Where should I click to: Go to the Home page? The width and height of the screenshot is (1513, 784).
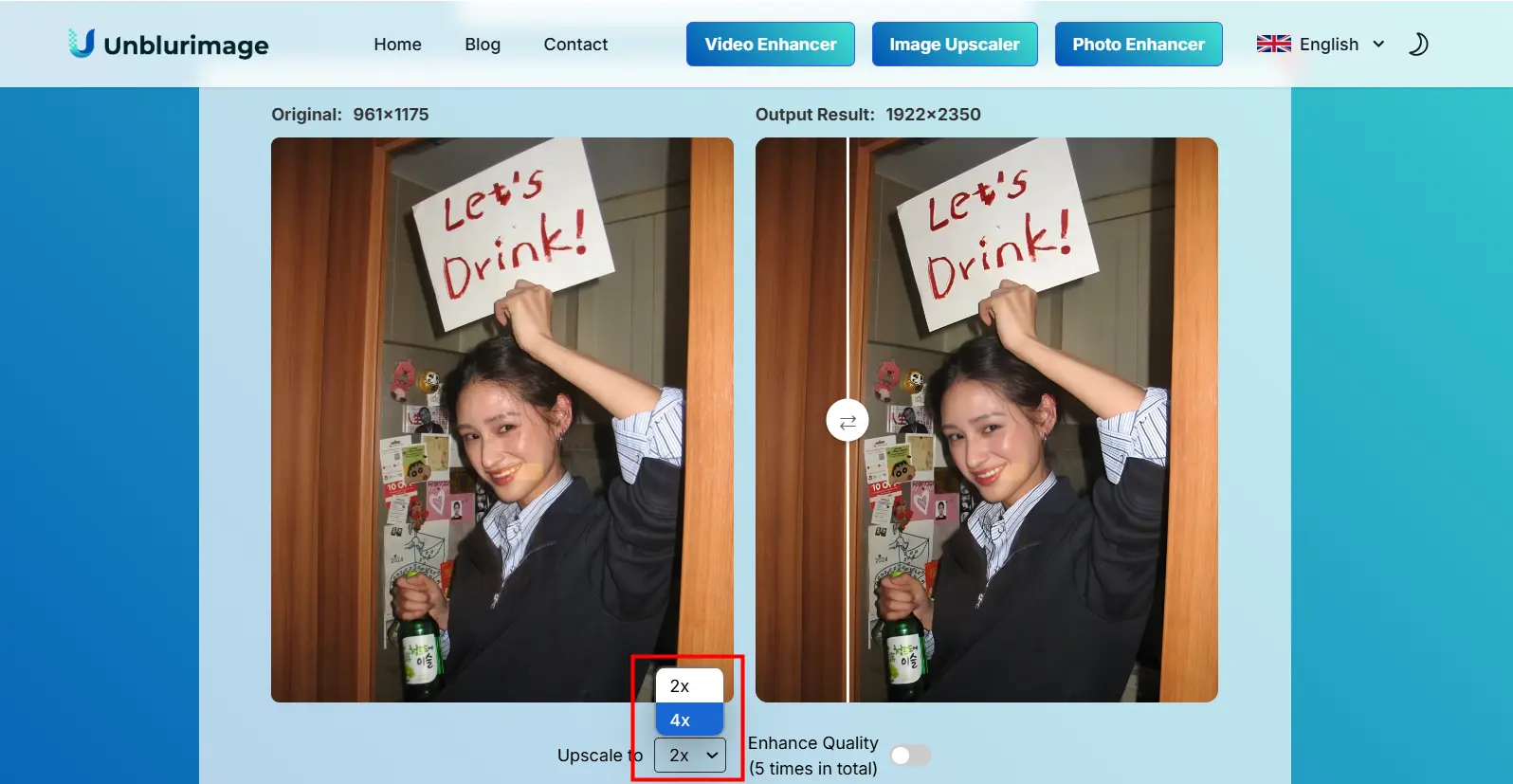[x=397, y=45]
